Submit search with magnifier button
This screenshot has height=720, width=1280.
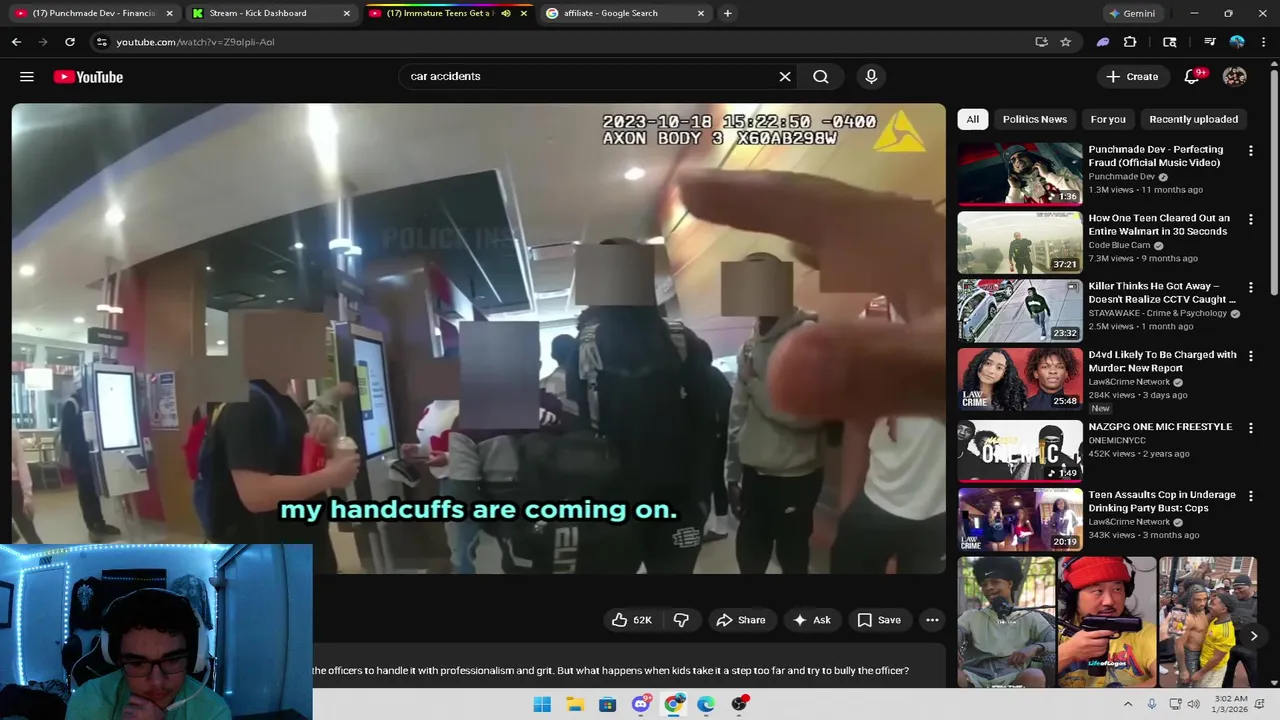point(821,76)
